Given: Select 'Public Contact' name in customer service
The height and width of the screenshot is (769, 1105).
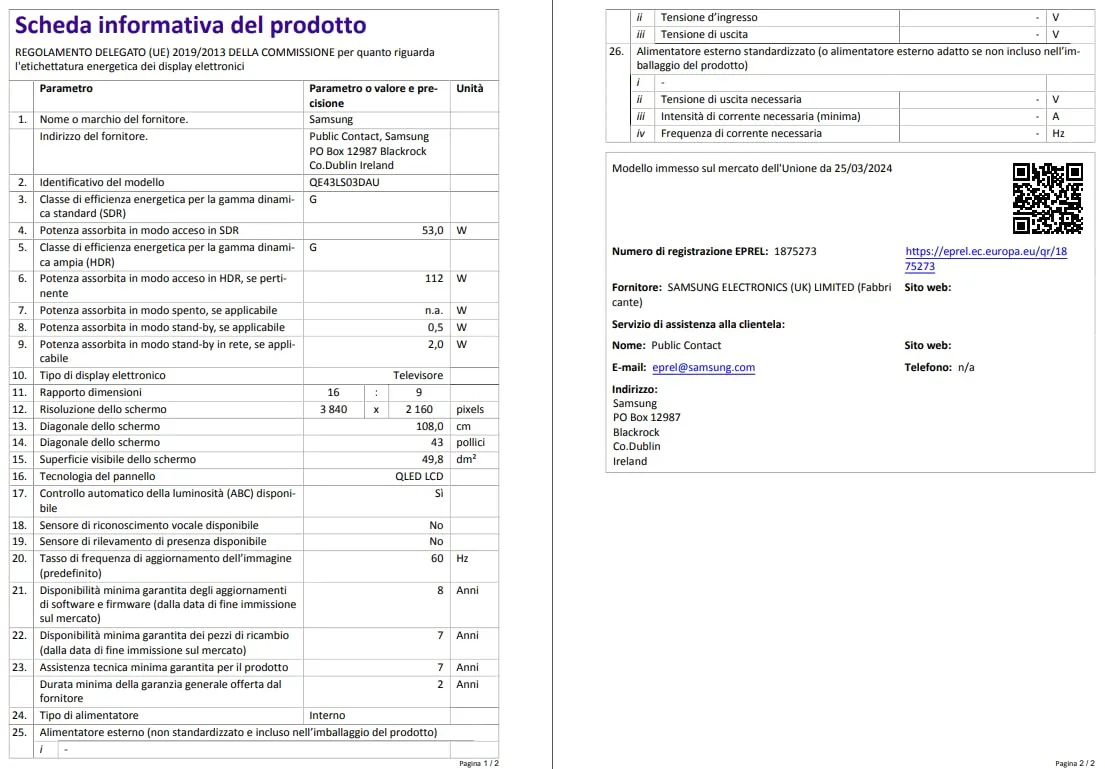Looking at the screenshot, I should (686, 345).
